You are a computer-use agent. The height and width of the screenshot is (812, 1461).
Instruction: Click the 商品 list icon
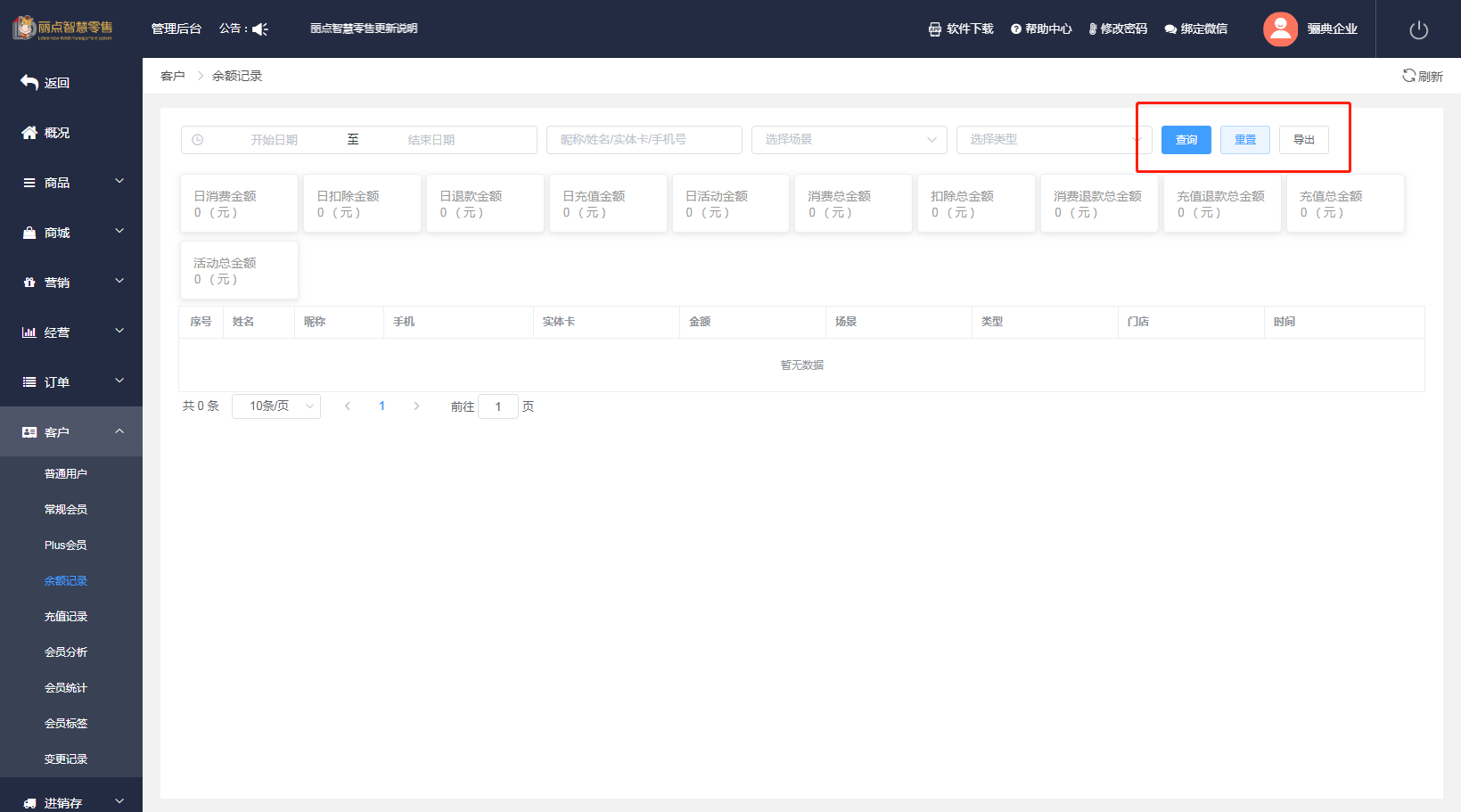click(29, 182)
